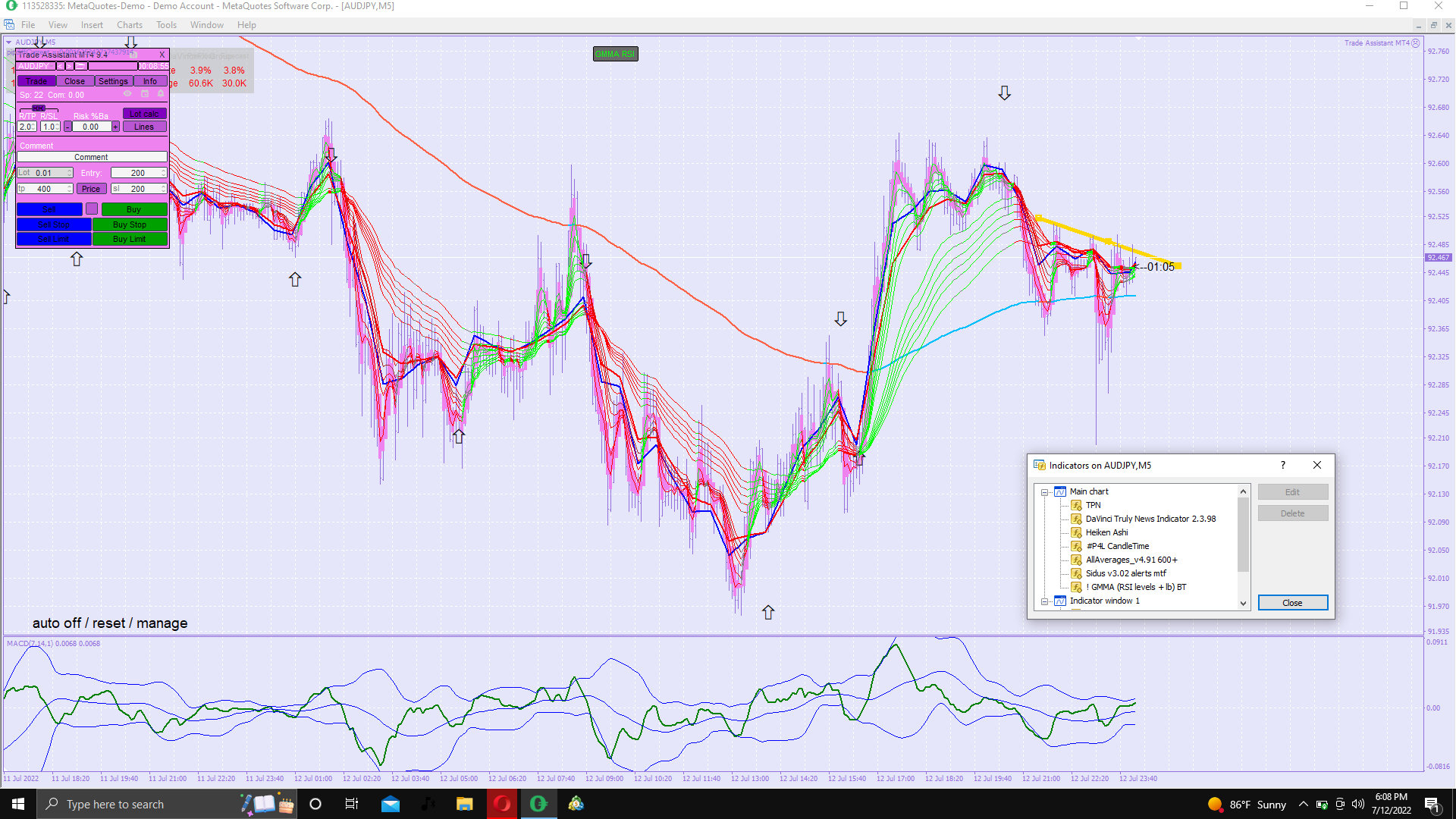
Task: Select the Heiken Ashi indicator icon
Action: pos(1076,532)
